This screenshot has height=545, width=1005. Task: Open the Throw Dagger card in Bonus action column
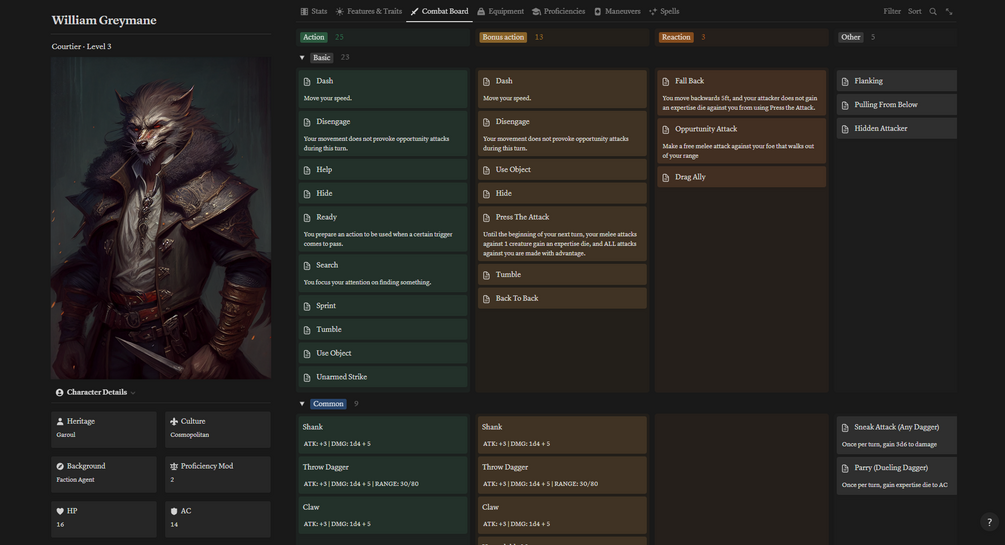pyautogui.click(x=562, y=475)
